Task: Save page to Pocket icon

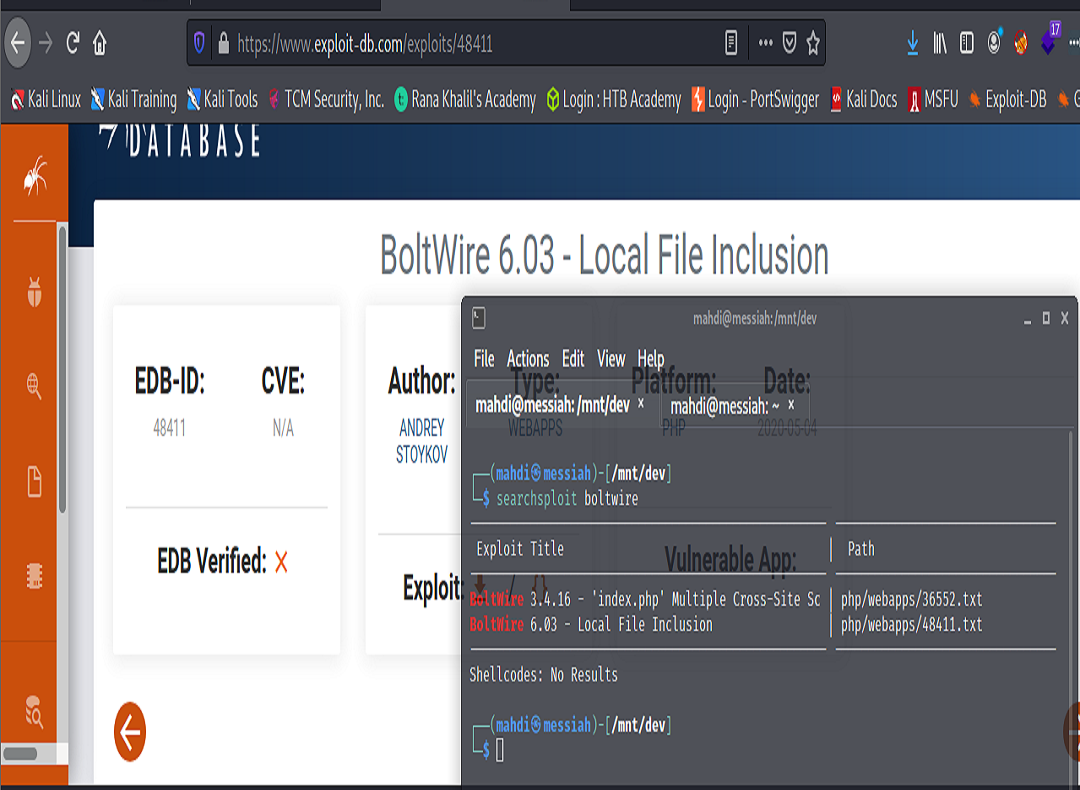Action: pos(790,43)
